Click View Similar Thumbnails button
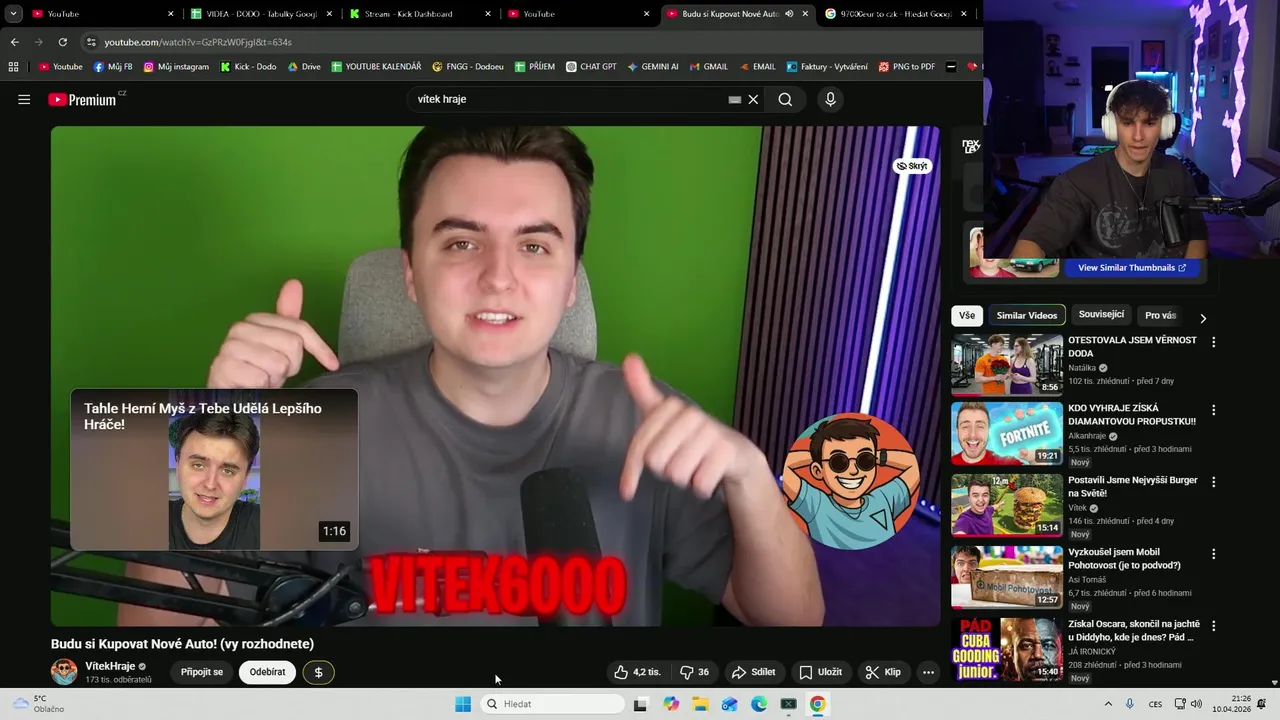 [x=1132, y=268]
